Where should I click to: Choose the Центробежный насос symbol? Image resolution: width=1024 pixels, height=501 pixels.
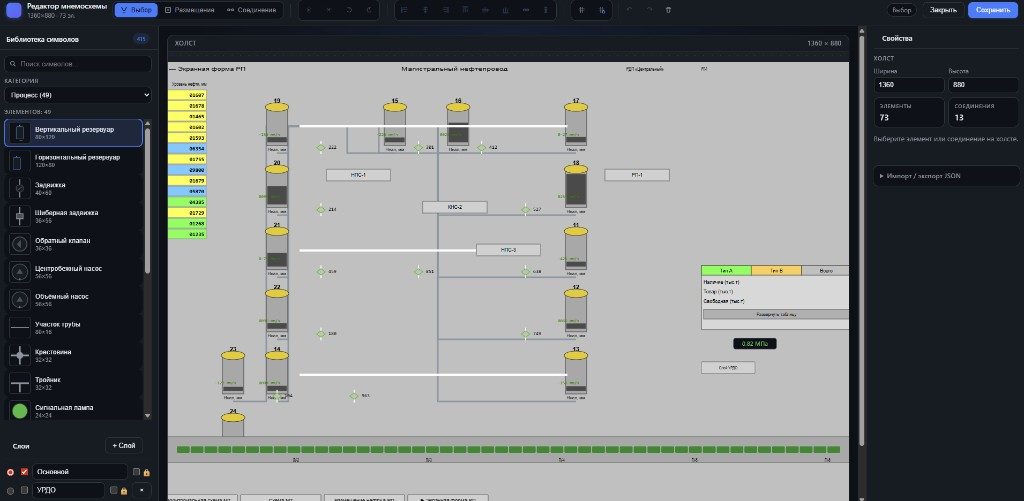(73, 272)
